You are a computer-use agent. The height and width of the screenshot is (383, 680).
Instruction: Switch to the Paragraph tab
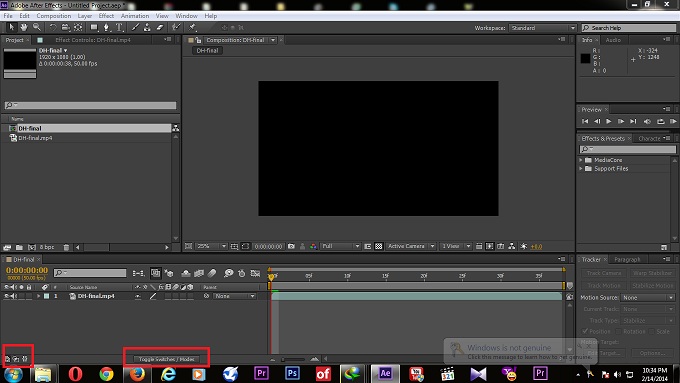(627, 259)
